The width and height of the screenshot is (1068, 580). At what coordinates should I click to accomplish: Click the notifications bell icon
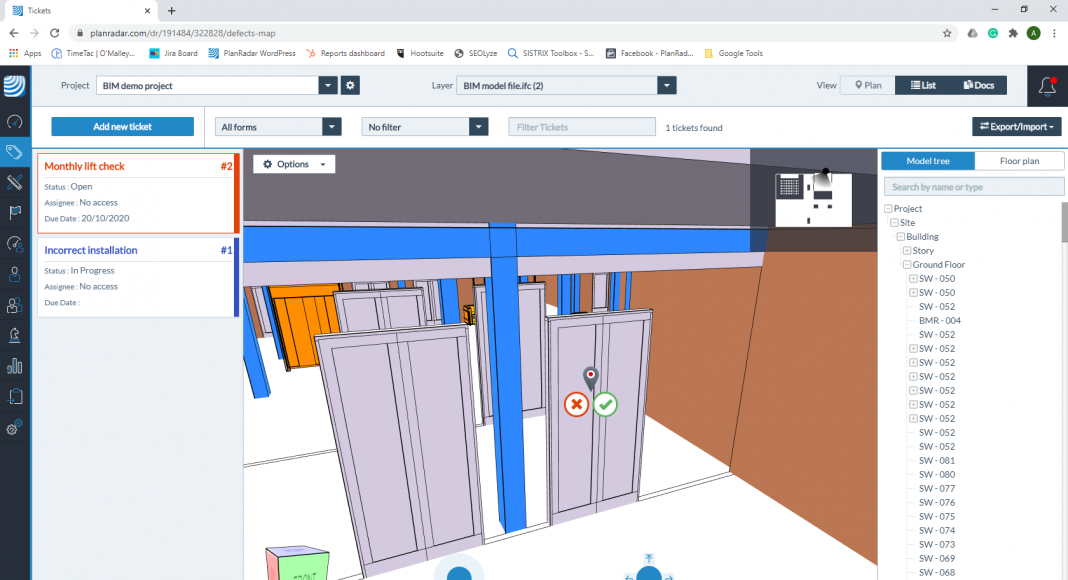coord(1047,86)
